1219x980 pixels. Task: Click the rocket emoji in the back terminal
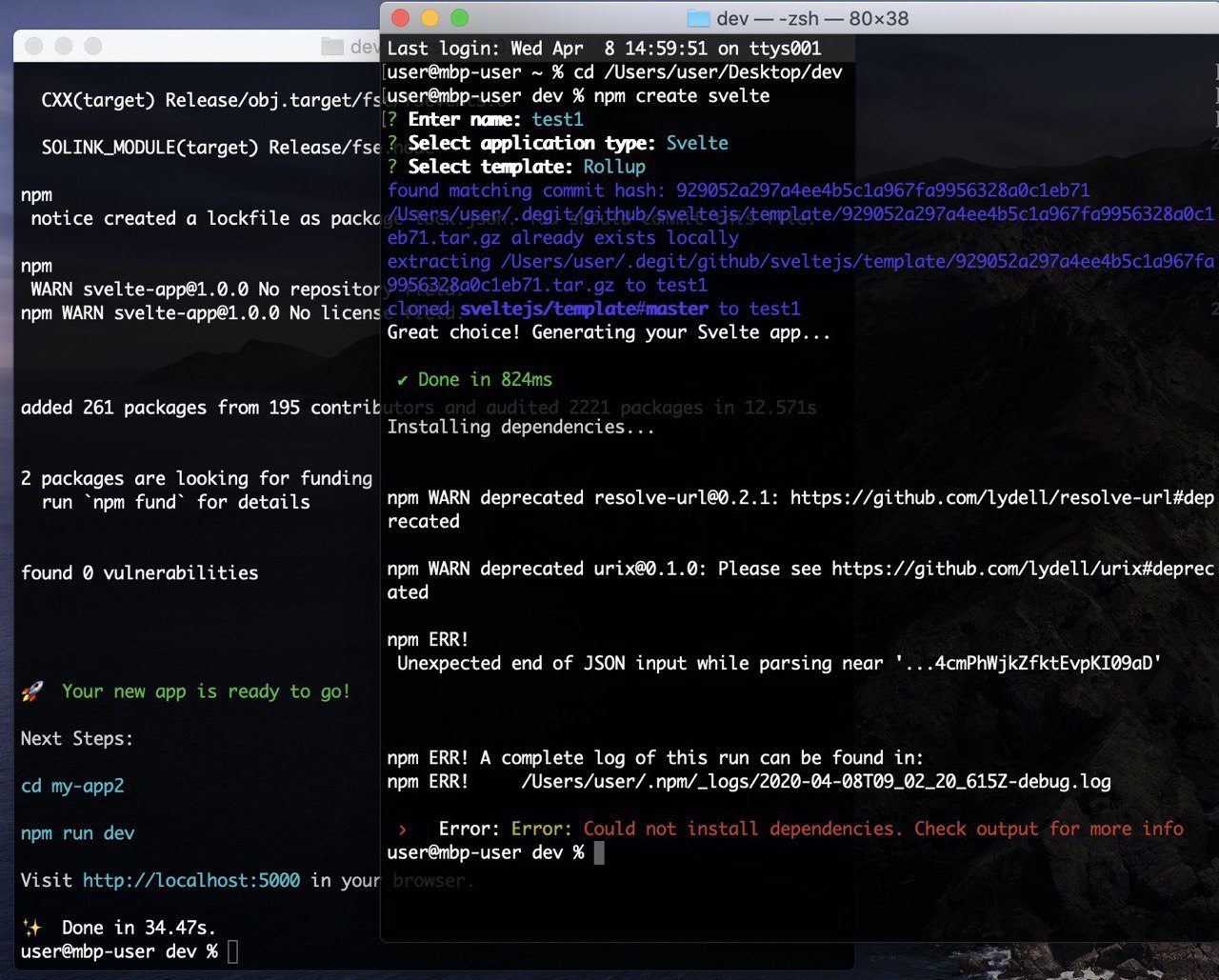[32, 691]
